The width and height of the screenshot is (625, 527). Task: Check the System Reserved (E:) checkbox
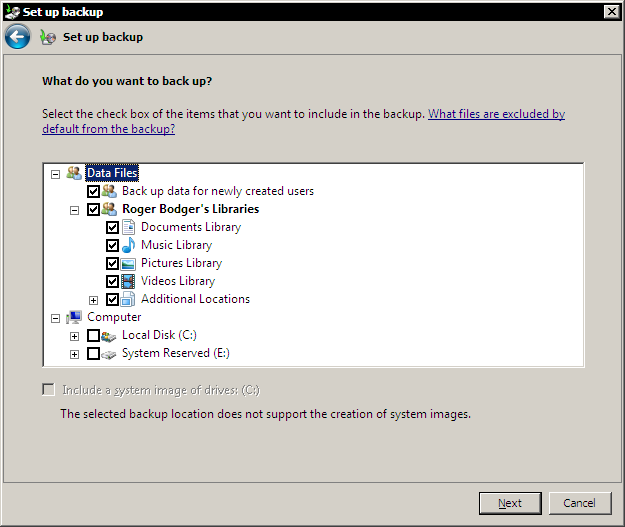tap(93, 354)
